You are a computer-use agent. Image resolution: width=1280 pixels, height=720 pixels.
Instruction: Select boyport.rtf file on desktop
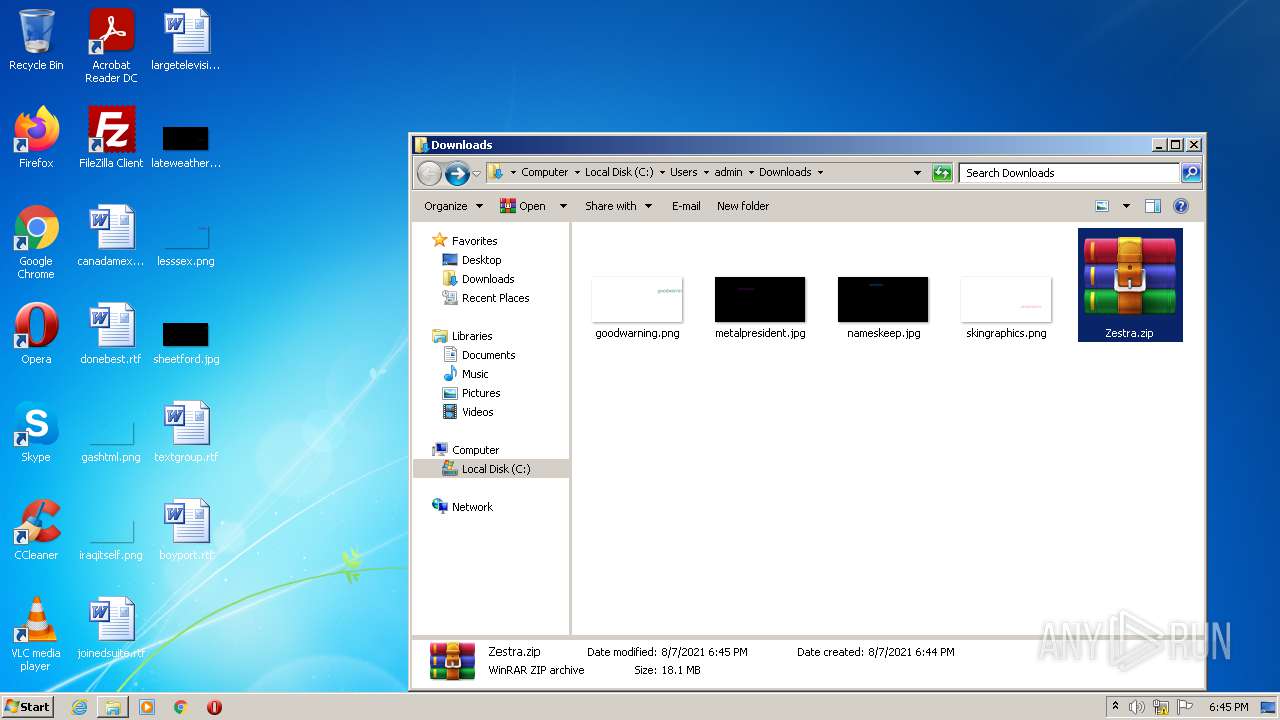pyautogui.click(x=186, y=530)
